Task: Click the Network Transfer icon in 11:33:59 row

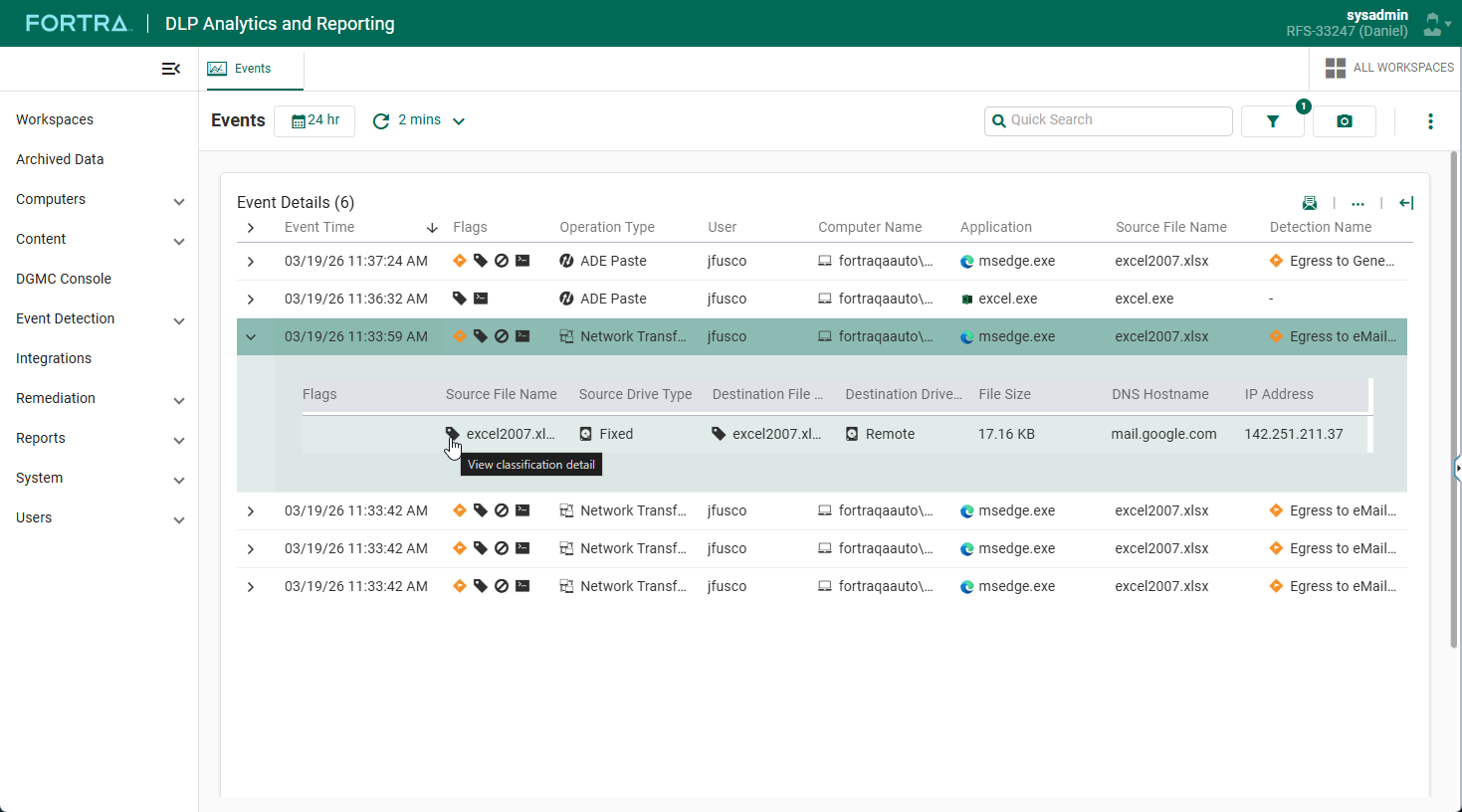Action: [x=566, y=336]
